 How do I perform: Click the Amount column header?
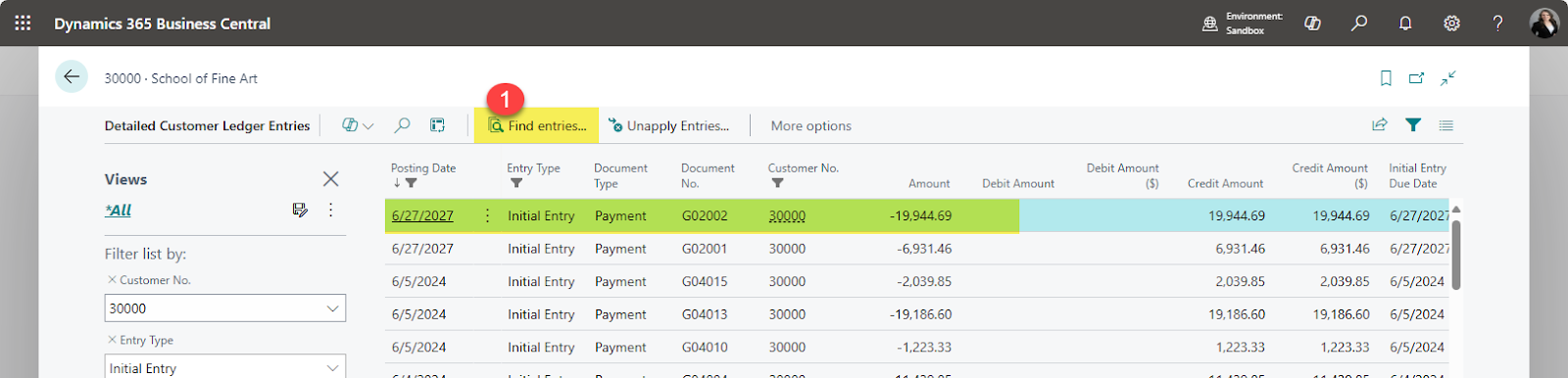(x=928, y=183)
